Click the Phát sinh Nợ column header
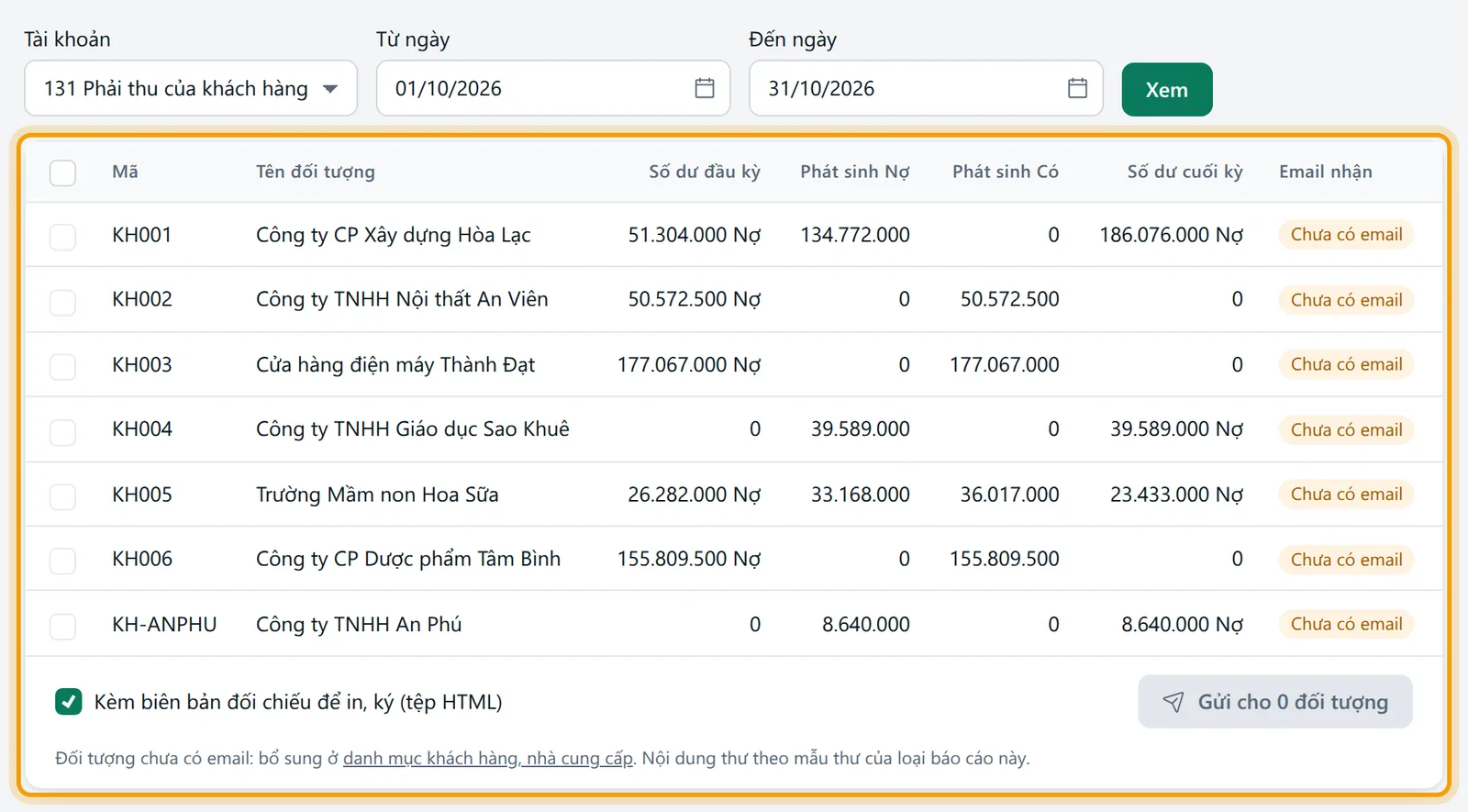This screenshot has height=812, width=1468. [855, 172]
